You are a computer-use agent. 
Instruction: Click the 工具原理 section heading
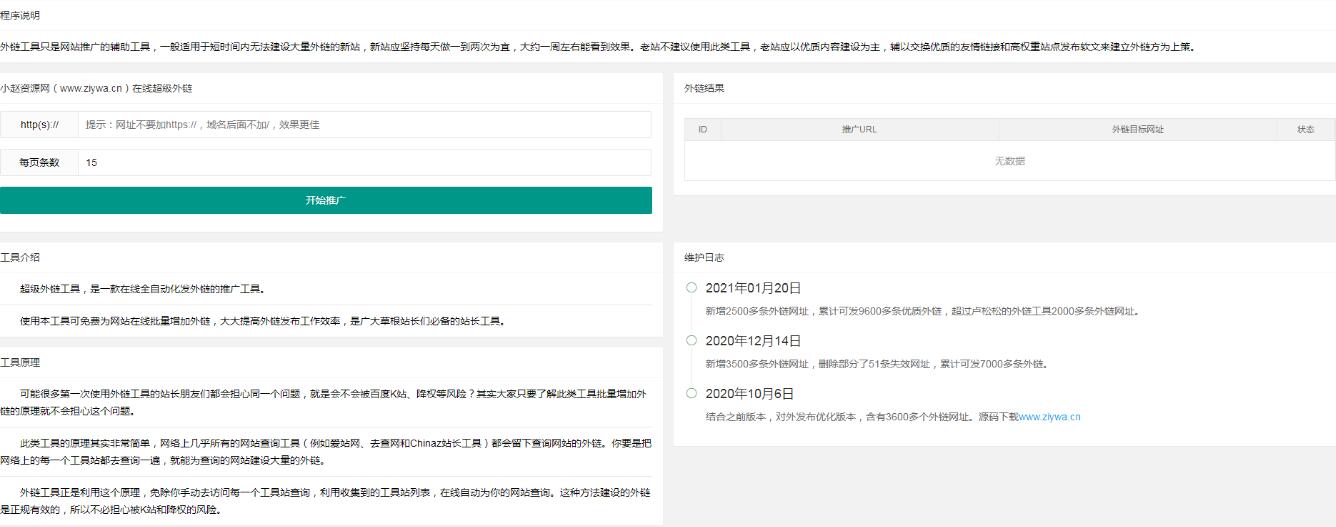tap(20, 362)
